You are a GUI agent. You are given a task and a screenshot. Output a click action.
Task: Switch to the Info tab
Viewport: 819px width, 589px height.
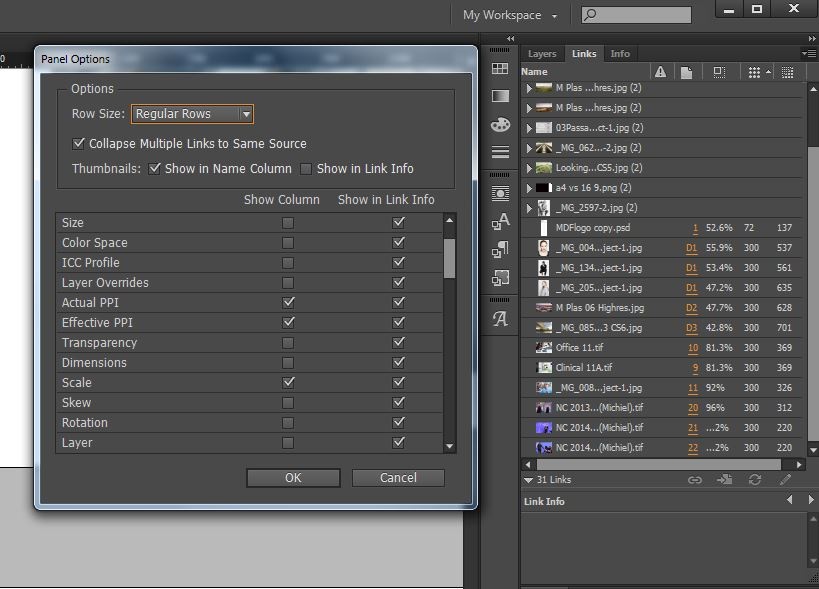coord(620,53)
